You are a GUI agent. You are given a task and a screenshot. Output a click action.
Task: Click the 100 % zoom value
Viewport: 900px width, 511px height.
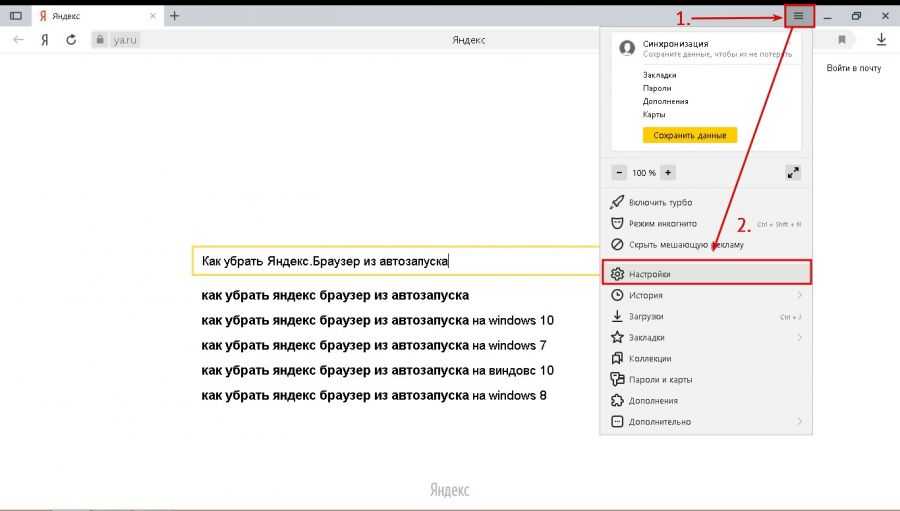coord(643,173)
